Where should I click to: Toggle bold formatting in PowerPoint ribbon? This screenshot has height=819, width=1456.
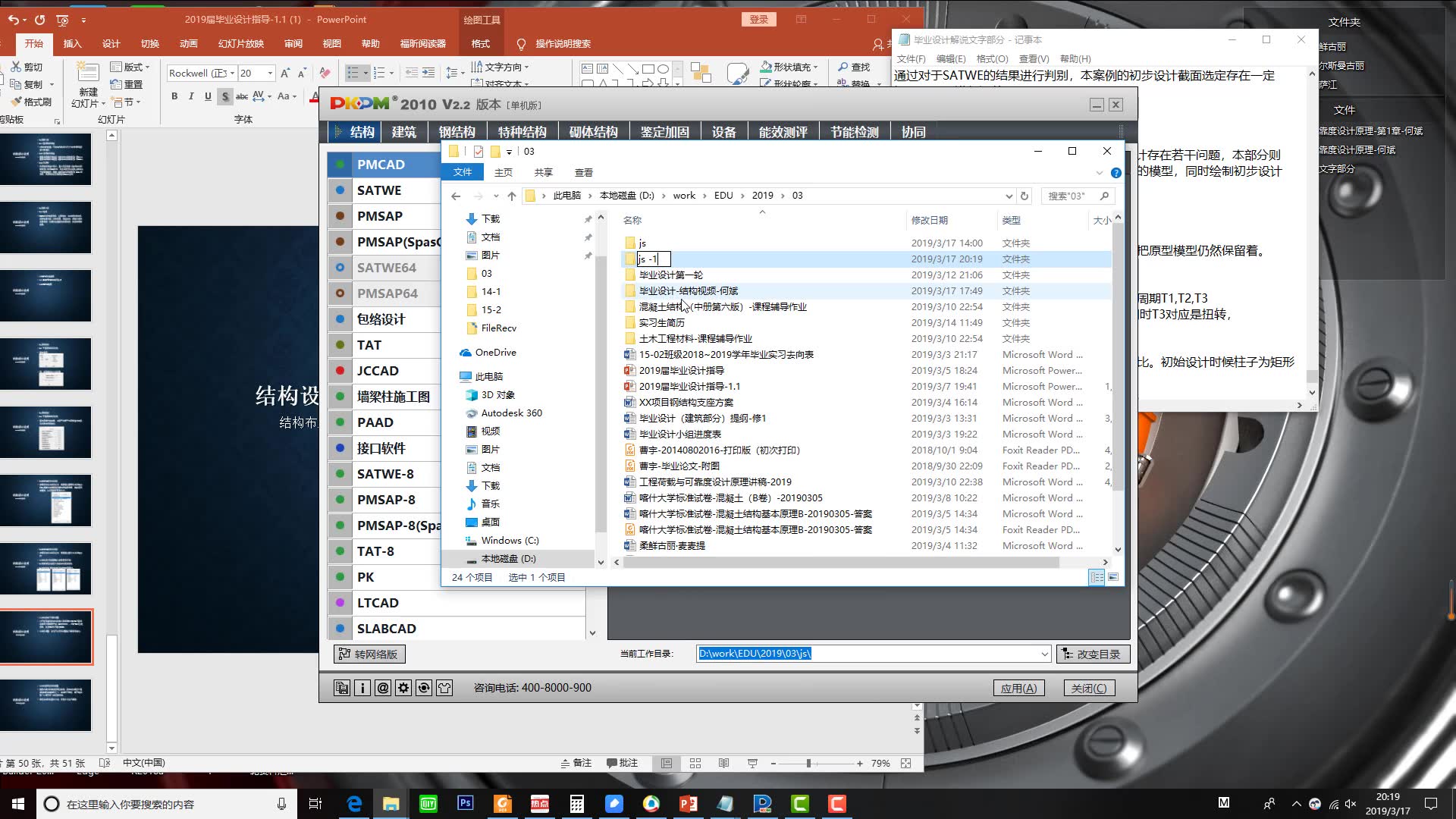coord(174,96)
